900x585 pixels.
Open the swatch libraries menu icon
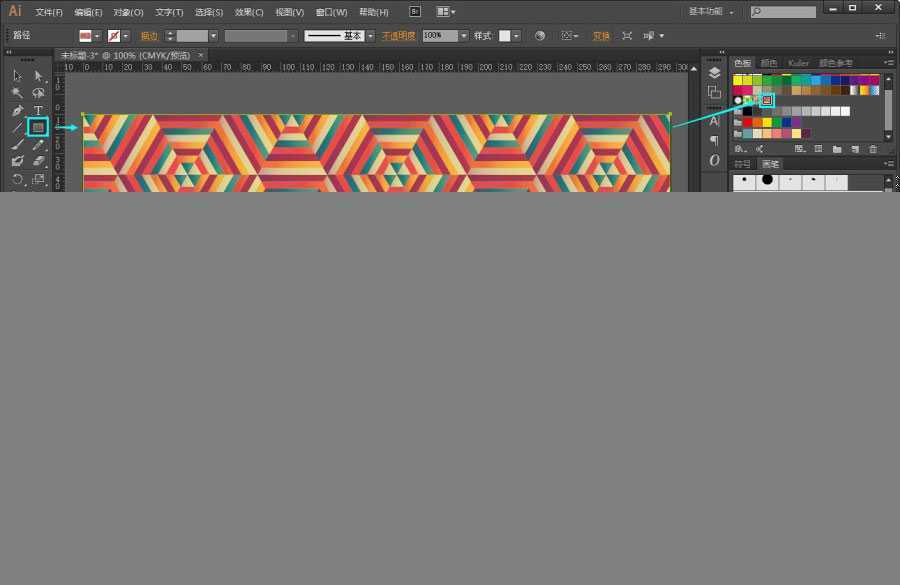point(740,149)
